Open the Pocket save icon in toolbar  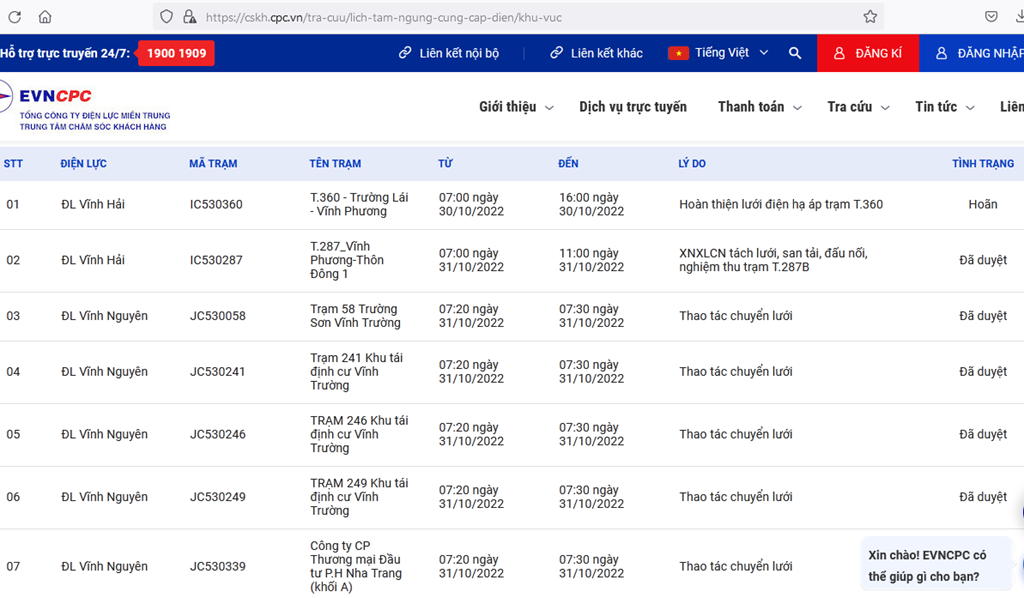pyautogui.click(x=991, y=17)
